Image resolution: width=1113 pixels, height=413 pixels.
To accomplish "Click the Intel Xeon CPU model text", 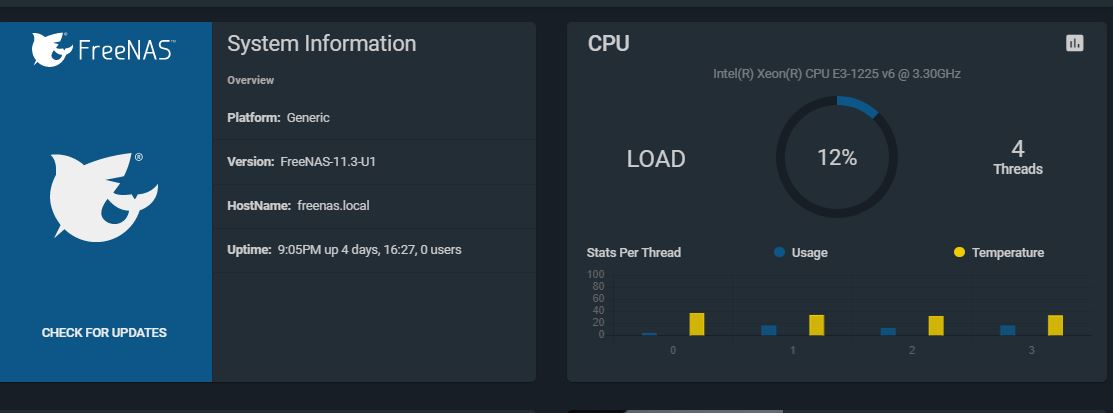I will (x=837, y=73).
